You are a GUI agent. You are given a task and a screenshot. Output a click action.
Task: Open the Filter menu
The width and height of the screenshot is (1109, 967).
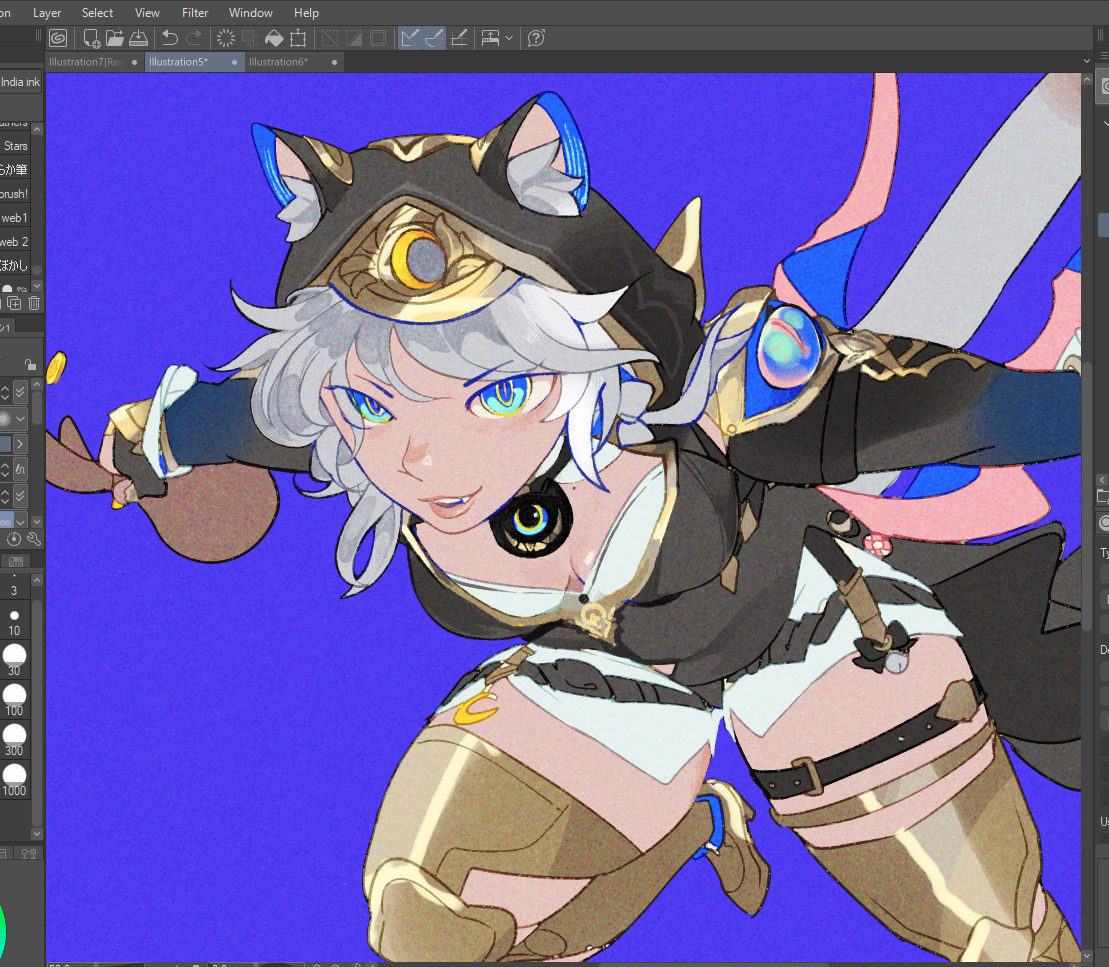pos(195,13)
